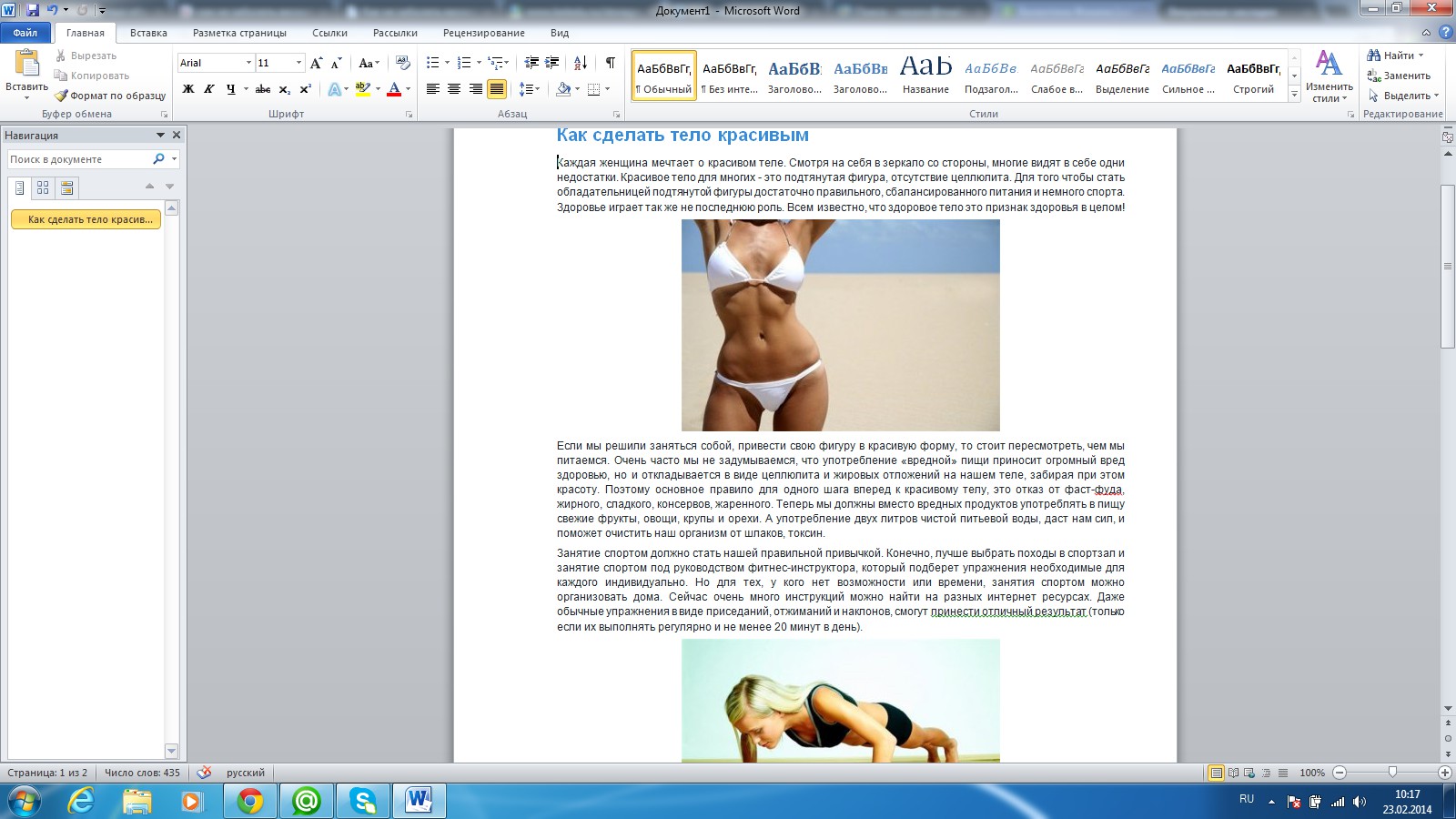Image resolution: width=1456 pixels, height=819 pixels.
Task: Toggle justified alignment
Action: [x=497, y=89]
